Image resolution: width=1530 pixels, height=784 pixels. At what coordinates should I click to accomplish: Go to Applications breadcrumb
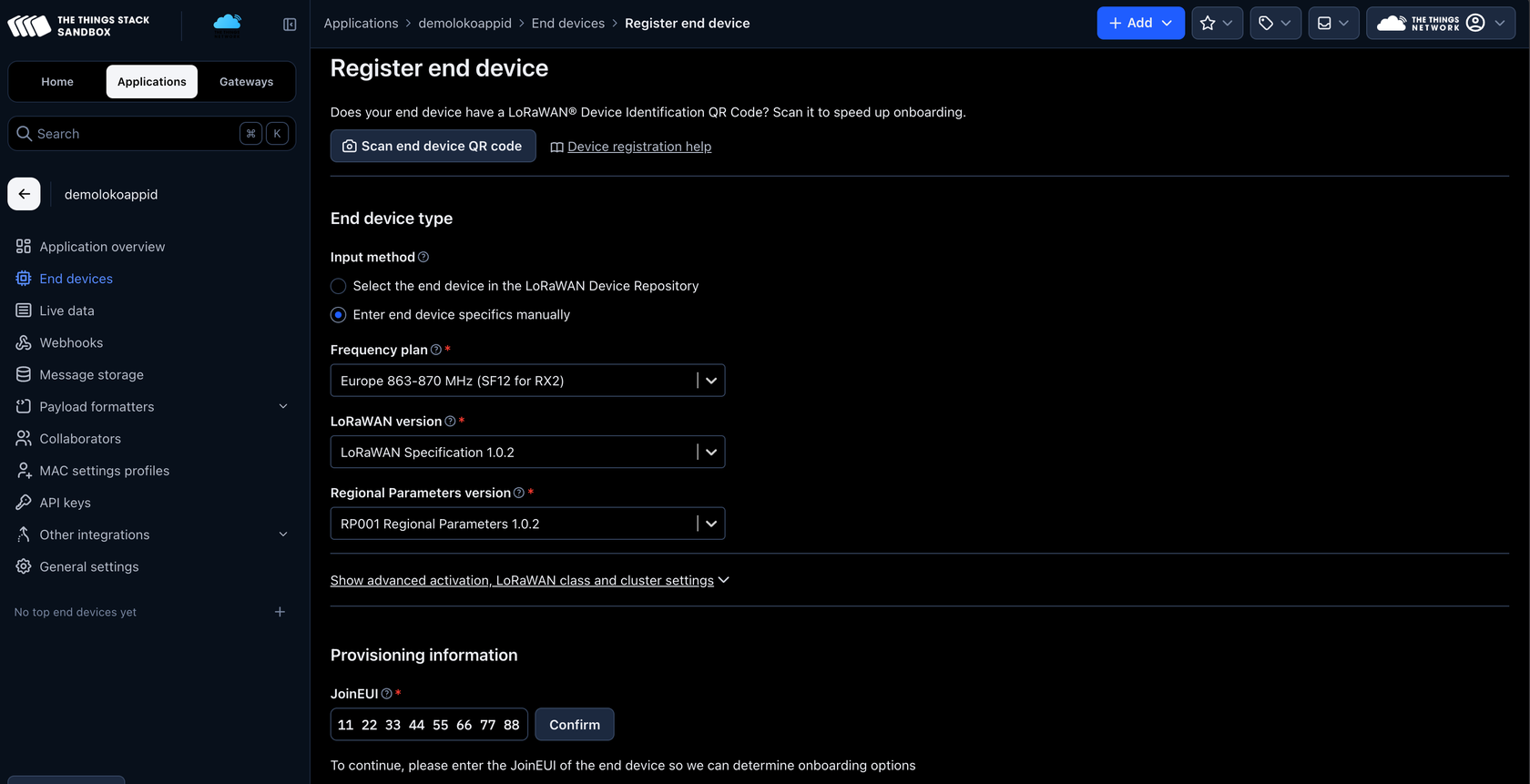(361, 23)
